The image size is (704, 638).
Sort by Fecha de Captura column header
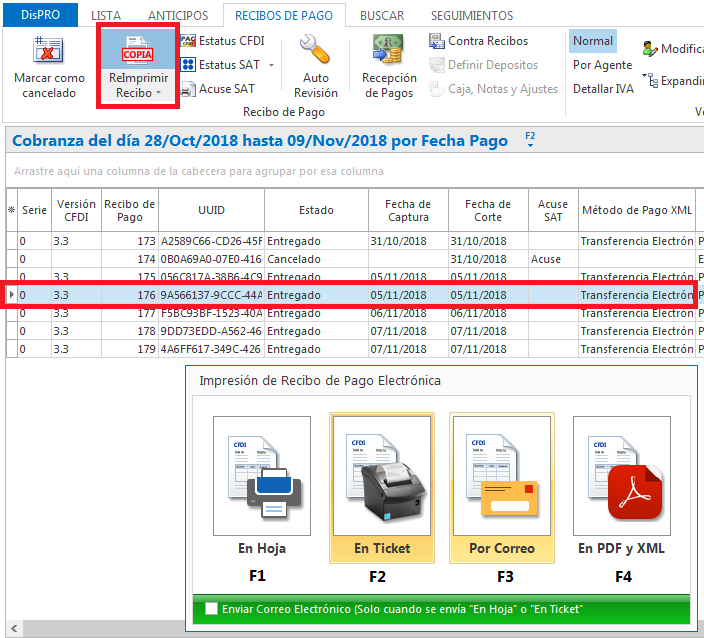coord(408,210)
